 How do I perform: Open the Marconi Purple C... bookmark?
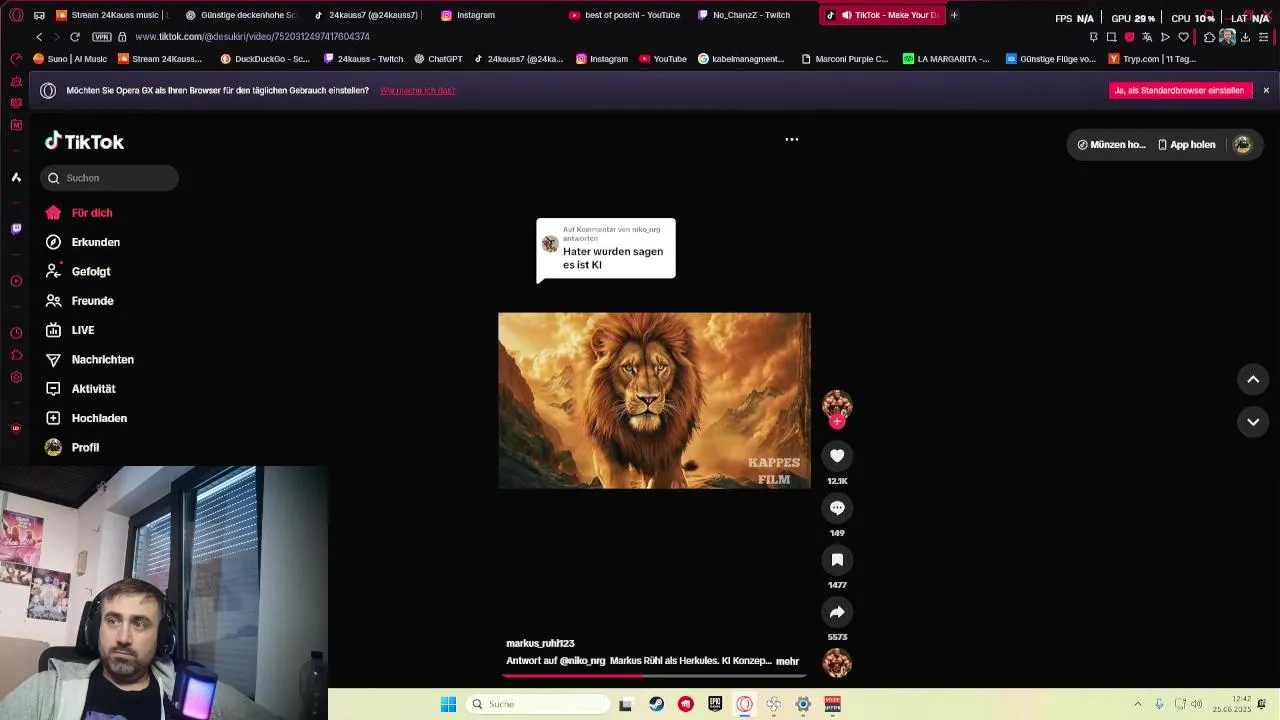[844, 59]
